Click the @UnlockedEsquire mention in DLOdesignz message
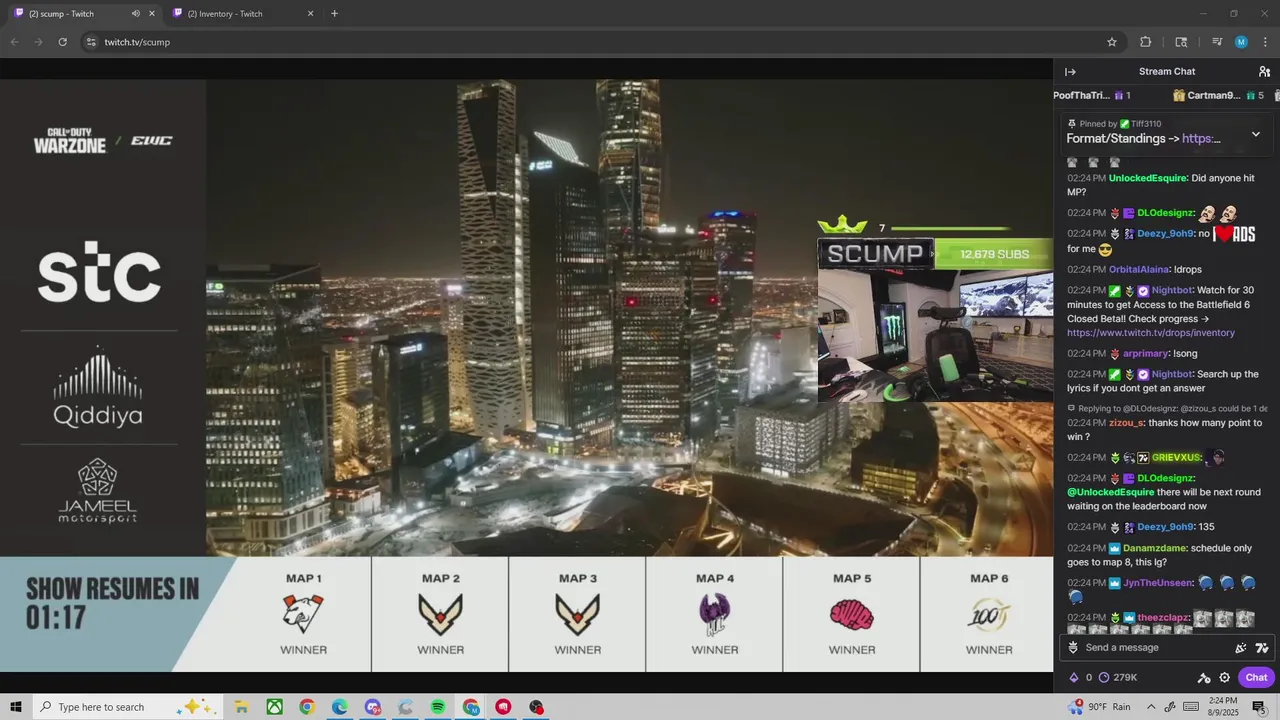 (x=1110, y=492)
